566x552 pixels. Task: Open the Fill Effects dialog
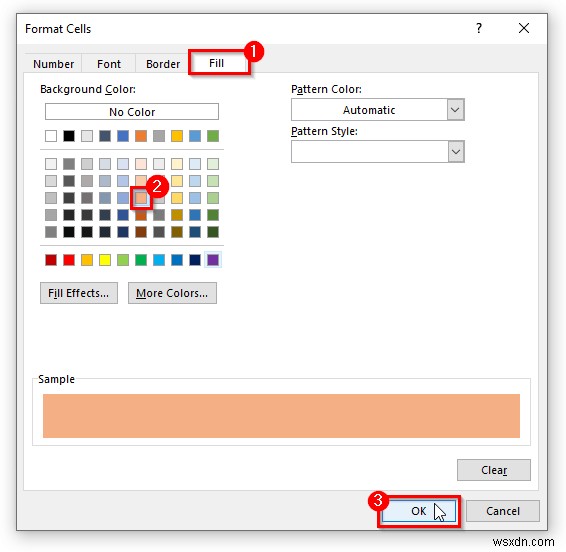[79, 293]
